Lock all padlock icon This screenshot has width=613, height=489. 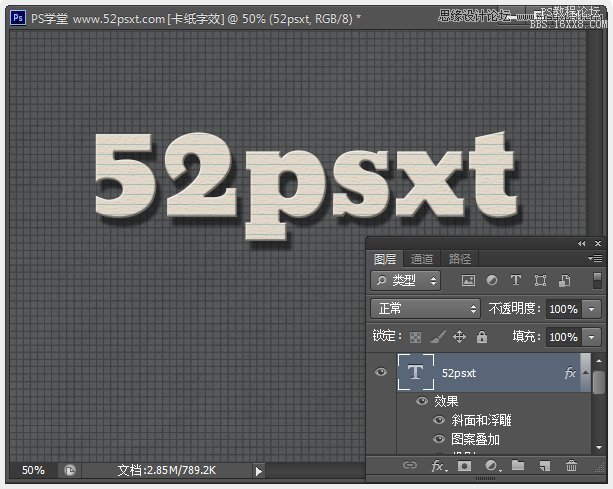[x=482, y=337]
